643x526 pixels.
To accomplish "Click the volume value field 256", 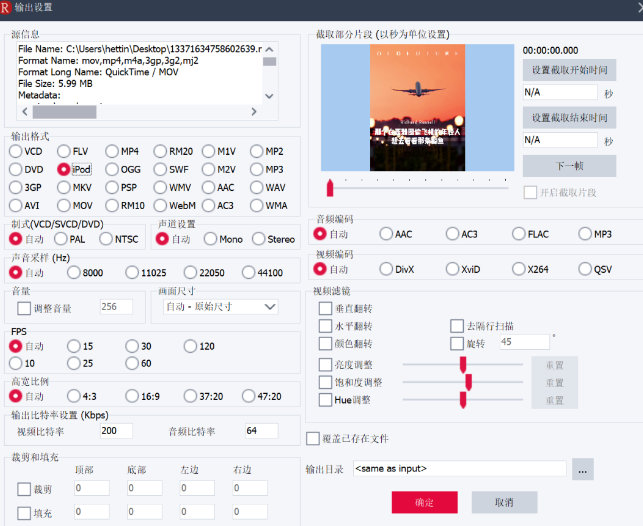I will pos(116,307).
